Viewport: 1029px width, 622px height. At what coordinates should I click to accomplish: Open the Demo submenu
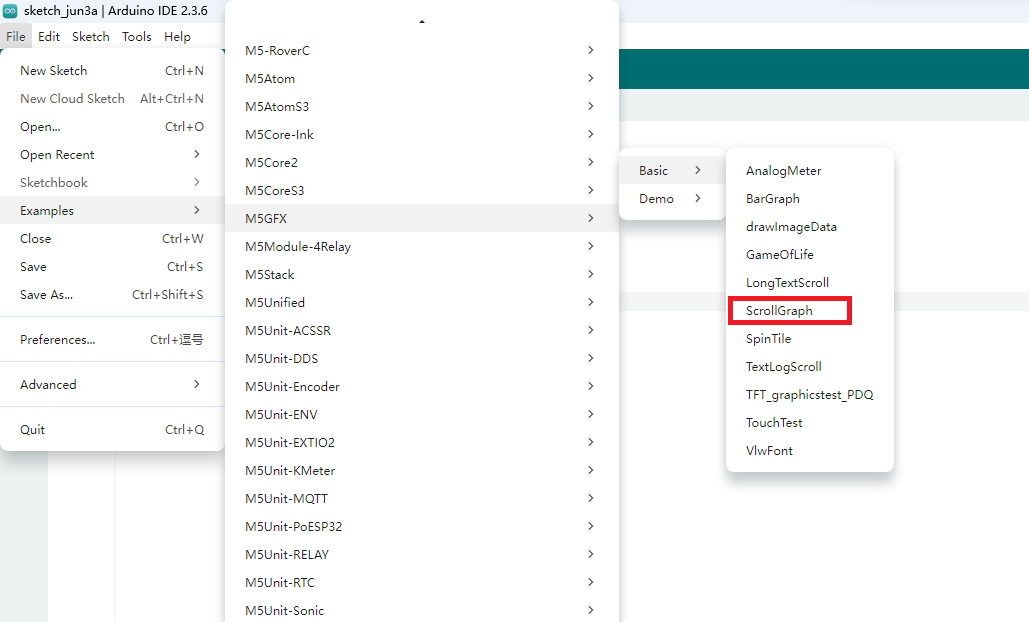672,198
